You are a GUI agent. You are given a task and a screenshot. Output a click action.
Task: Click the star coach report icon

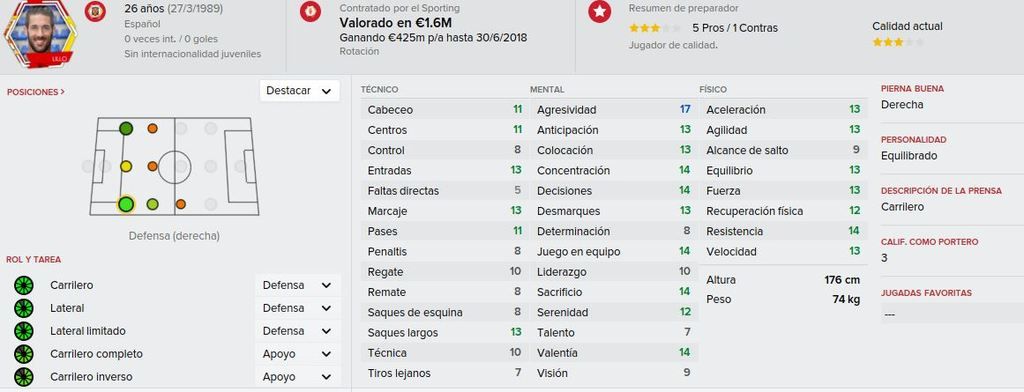600,12
